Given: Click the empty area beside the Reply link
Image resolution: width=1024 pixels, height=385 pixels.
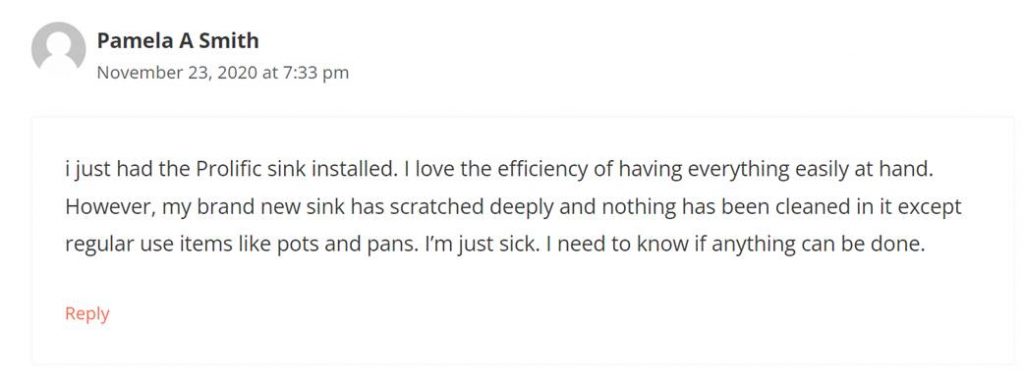Looking at the screenshot, I should [522, 314].
